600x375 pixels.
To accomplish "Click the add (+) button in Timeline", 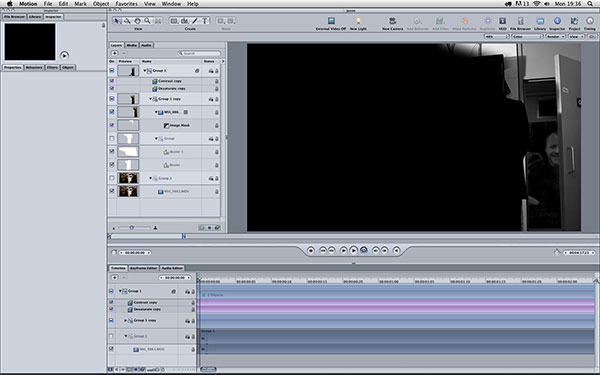I will [x=114, y=278].
